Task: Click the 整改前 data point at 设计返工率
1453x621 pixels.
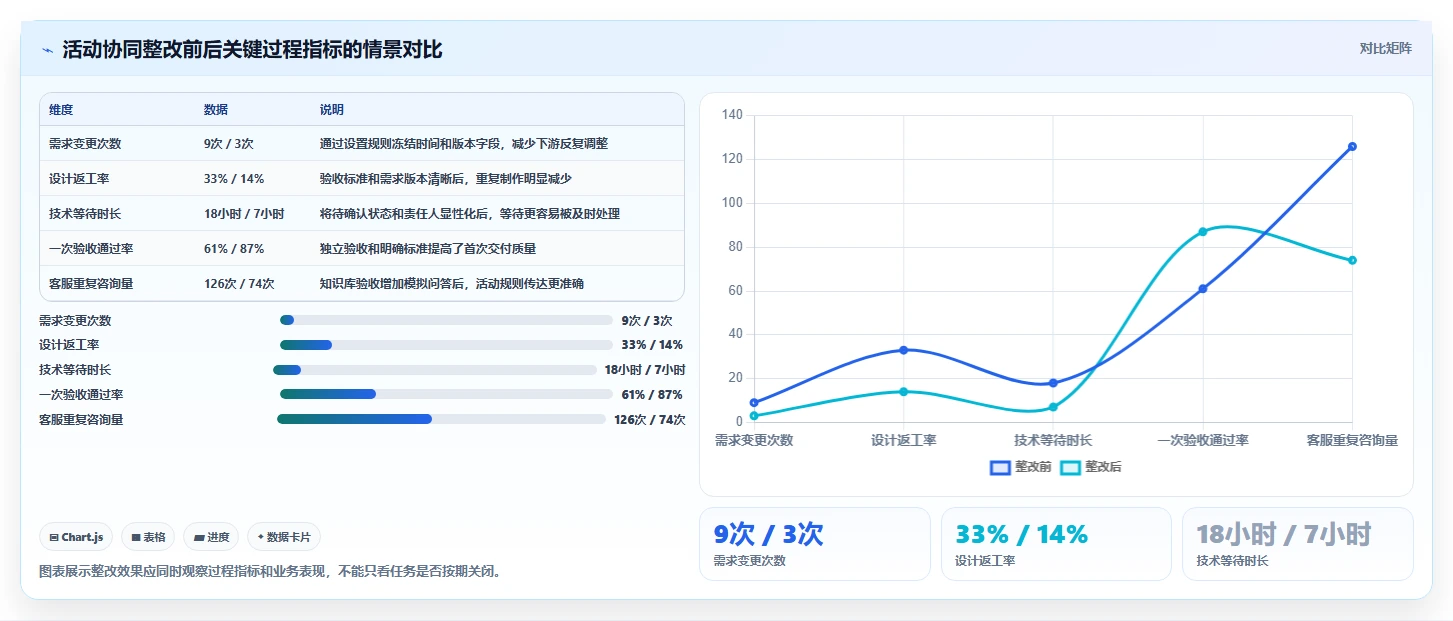Action: click(903, 350)
